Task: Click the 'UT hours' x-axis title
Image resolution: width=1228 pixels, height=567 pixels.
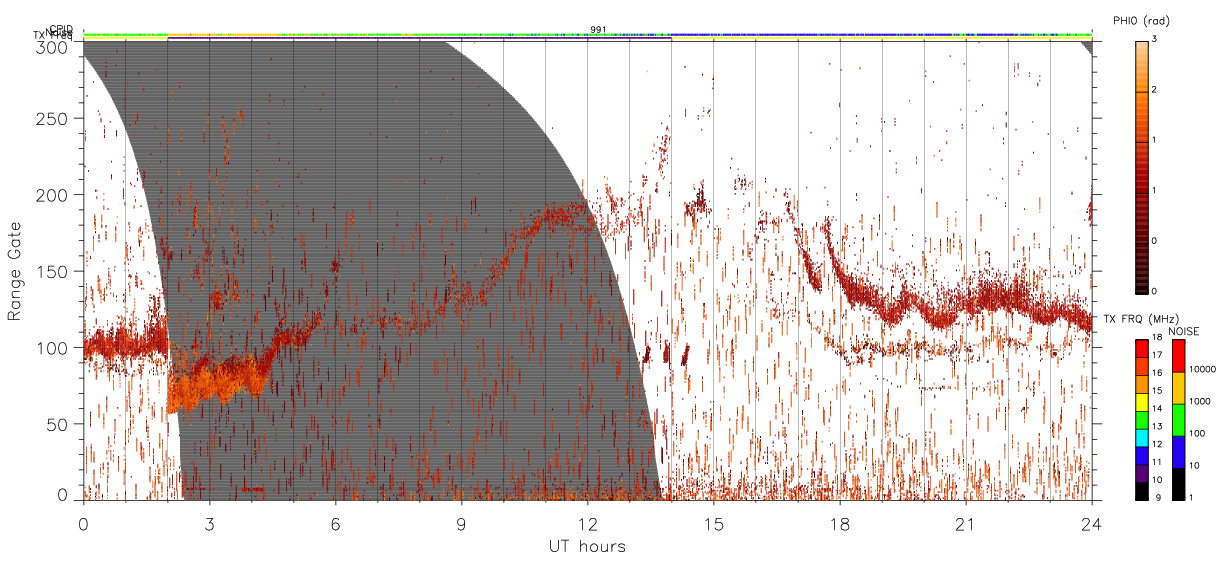Action: click(x=587, y=546)
